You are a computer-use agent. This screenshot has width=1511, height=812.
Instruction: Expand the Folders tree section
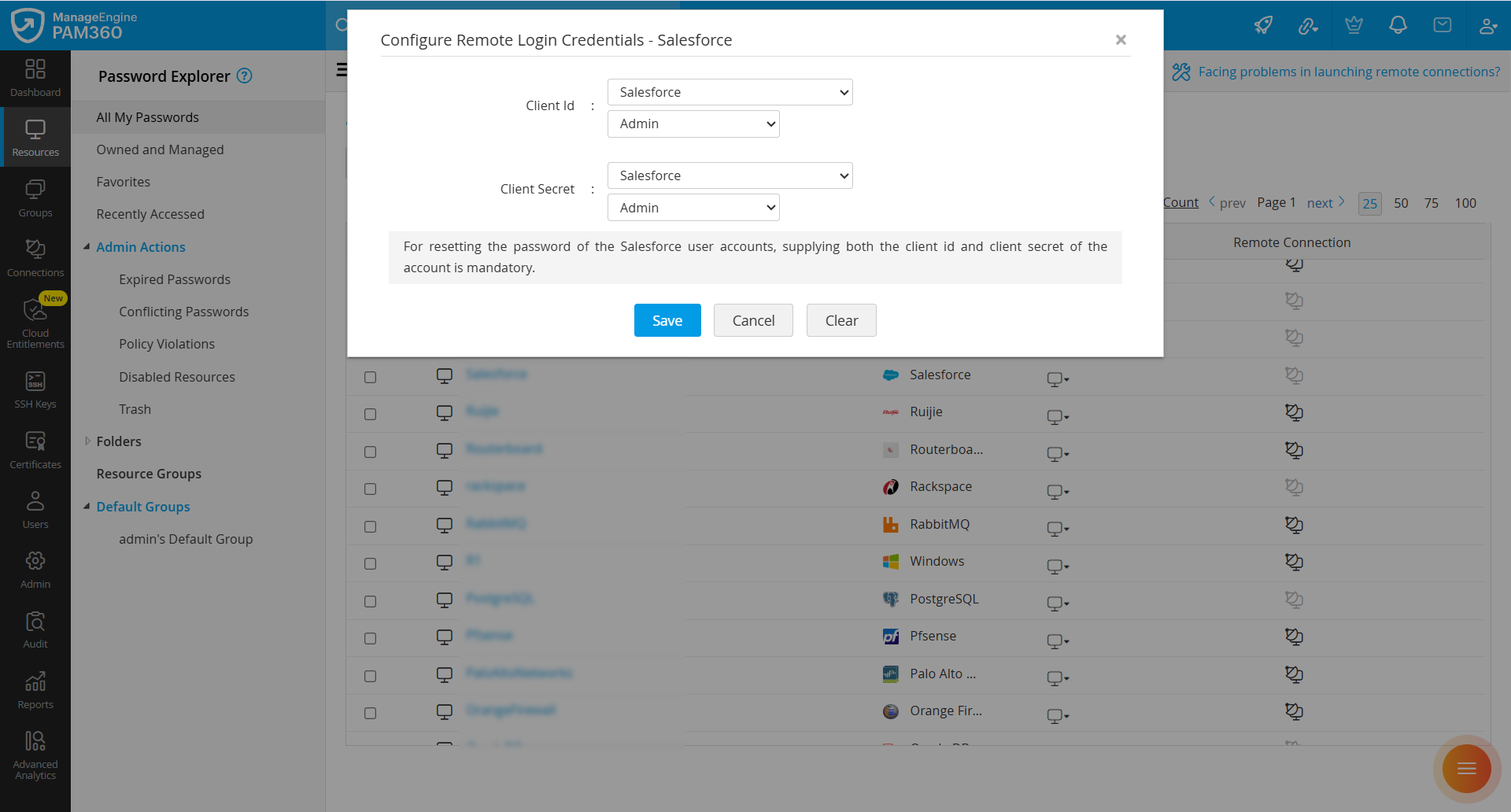87,441
